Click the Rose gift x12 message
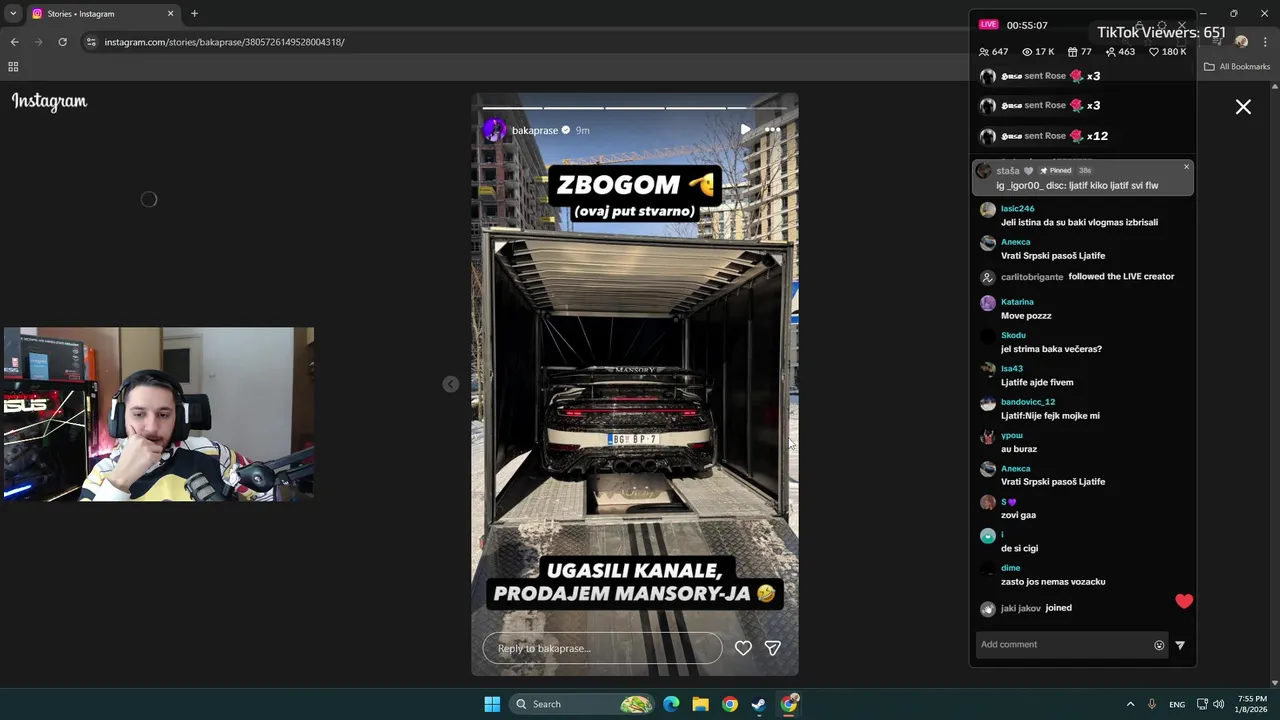The width and height of the screenshot is (1280, 720). click(1044, 136)
